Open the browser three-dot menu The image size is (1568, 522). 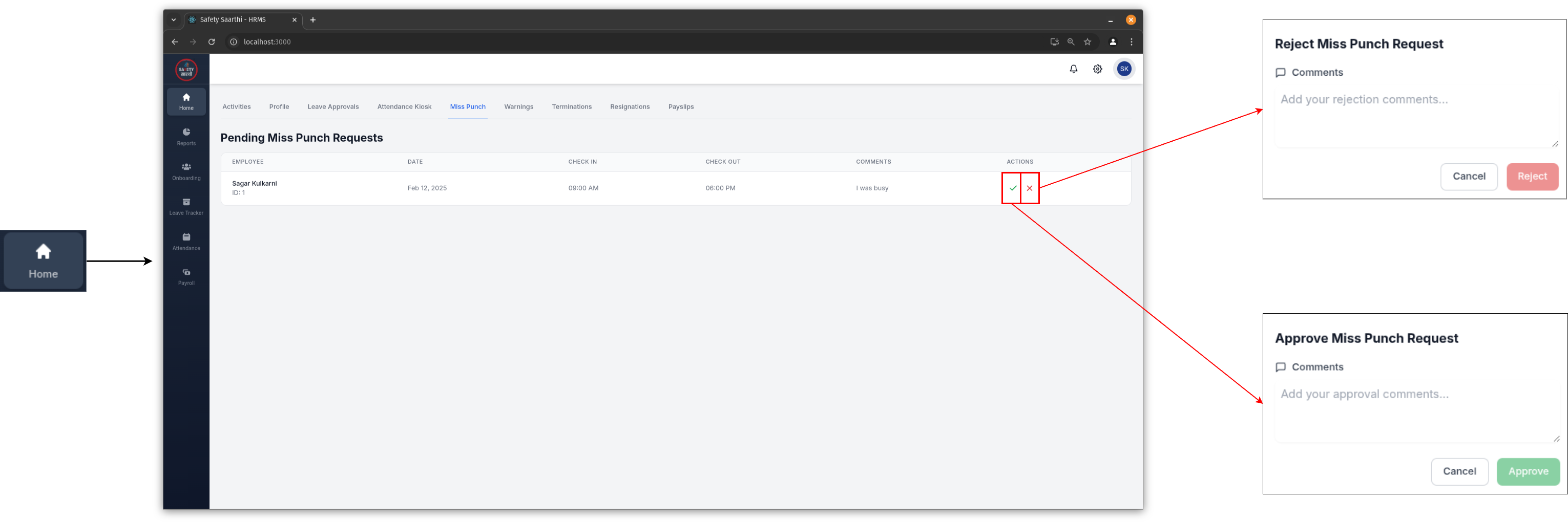click(x=1131, y=42)
